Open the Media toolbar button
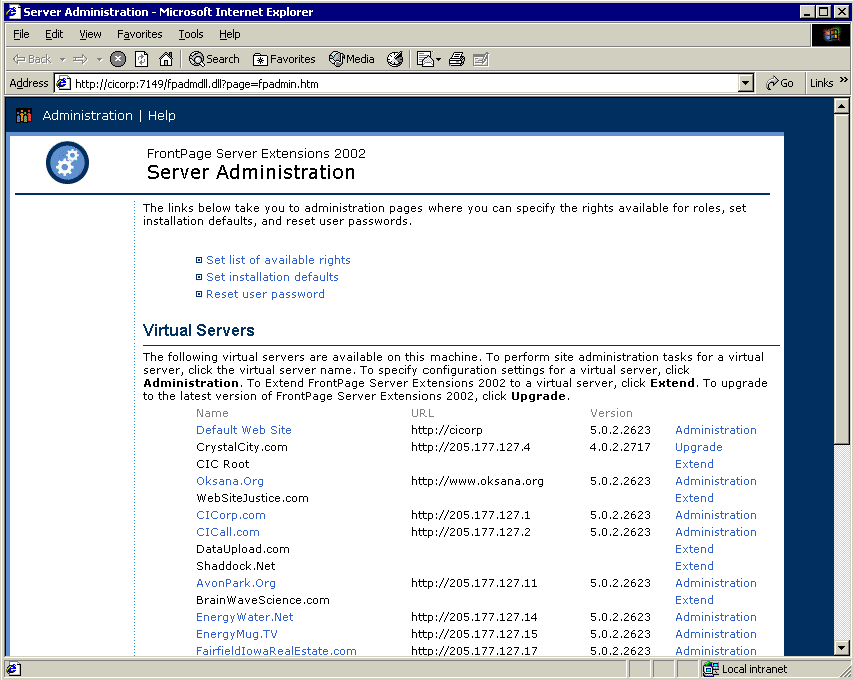 [352, 59]
